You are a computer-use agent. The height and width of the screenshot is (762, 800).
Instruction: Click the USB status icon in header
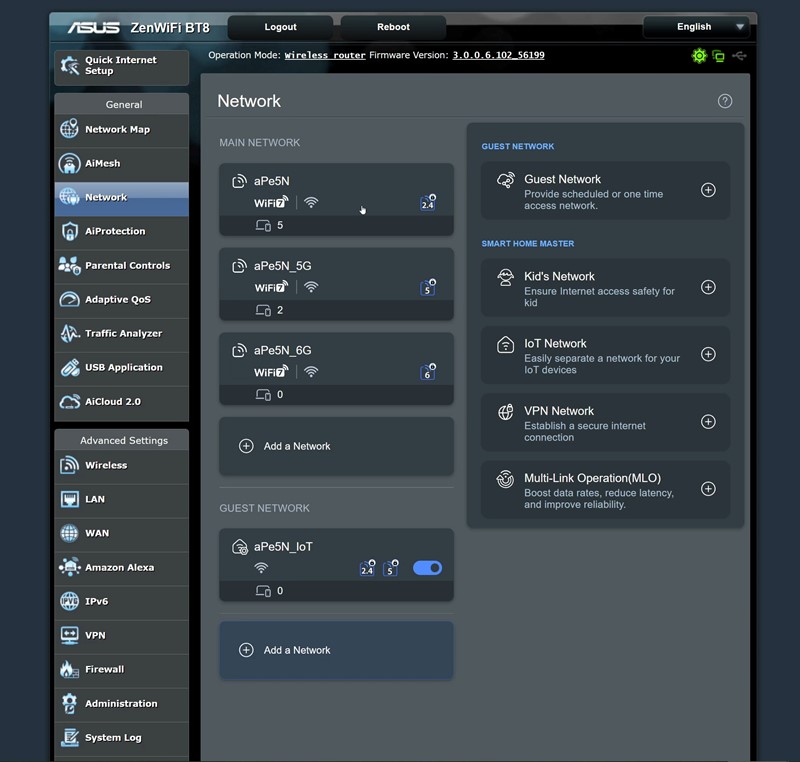(739, 56)
